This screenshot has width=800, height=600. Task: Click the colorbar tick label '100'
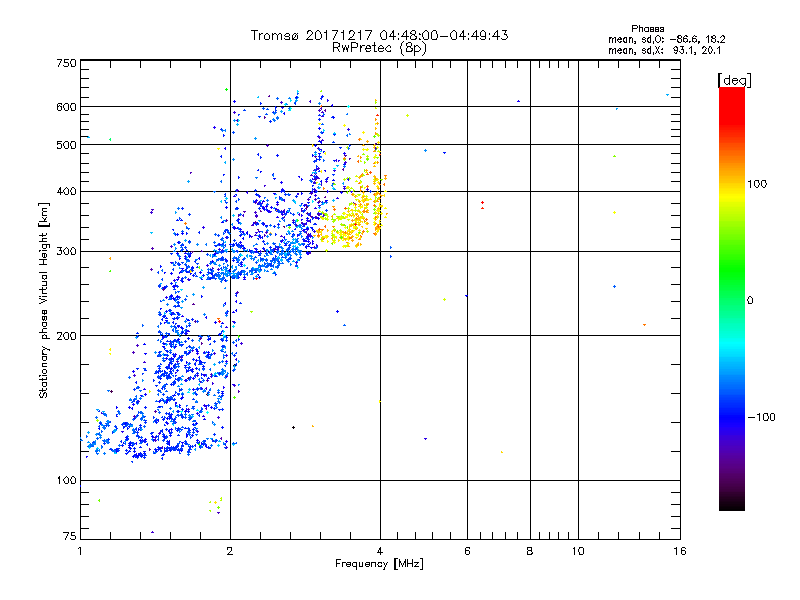pos(757,184)
